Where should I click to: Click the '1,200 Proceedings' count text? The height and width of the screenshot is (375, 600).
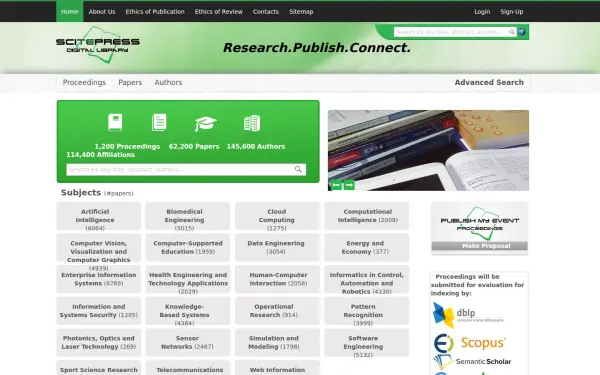[x=127, y=146]
